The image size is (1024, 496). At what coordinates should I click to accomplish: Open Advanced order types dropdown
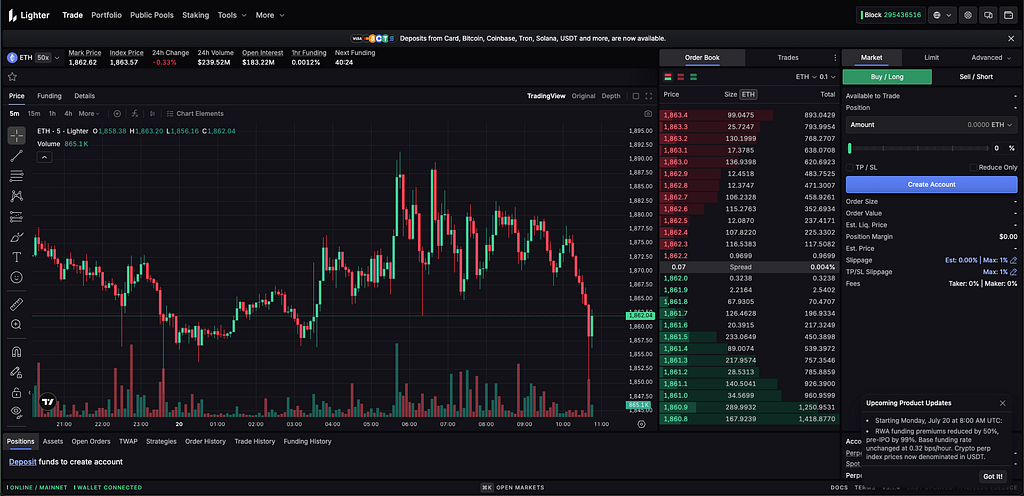(x=990, y=57)
